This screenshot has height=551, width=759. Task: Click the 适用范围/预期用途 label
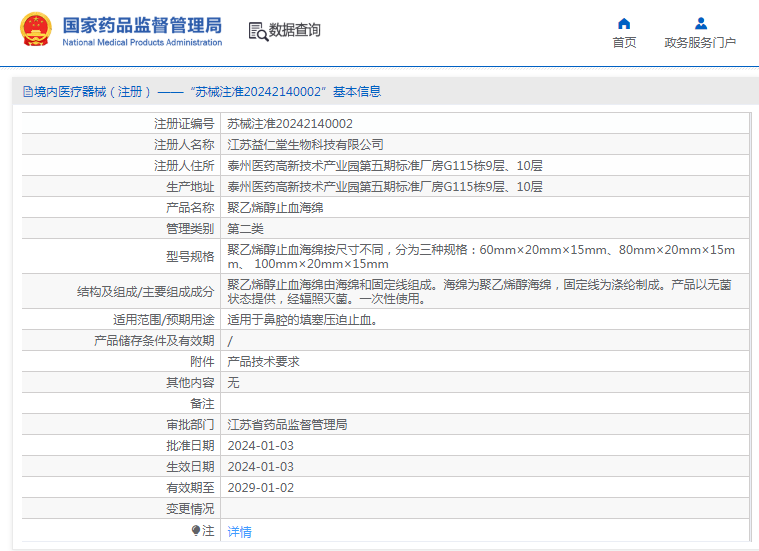click(164, 320)
